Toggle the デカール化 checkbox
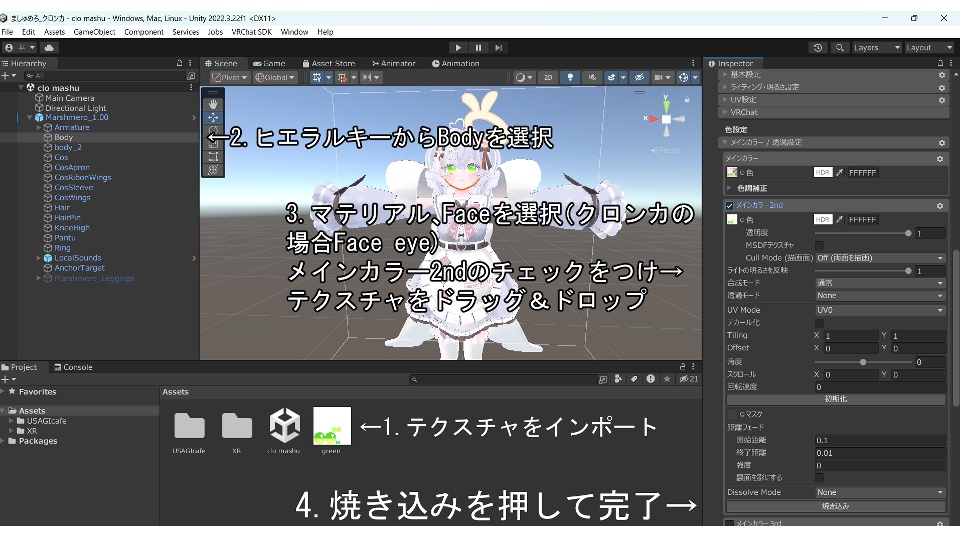The image size is (960, 540). [x=819, y=323]
